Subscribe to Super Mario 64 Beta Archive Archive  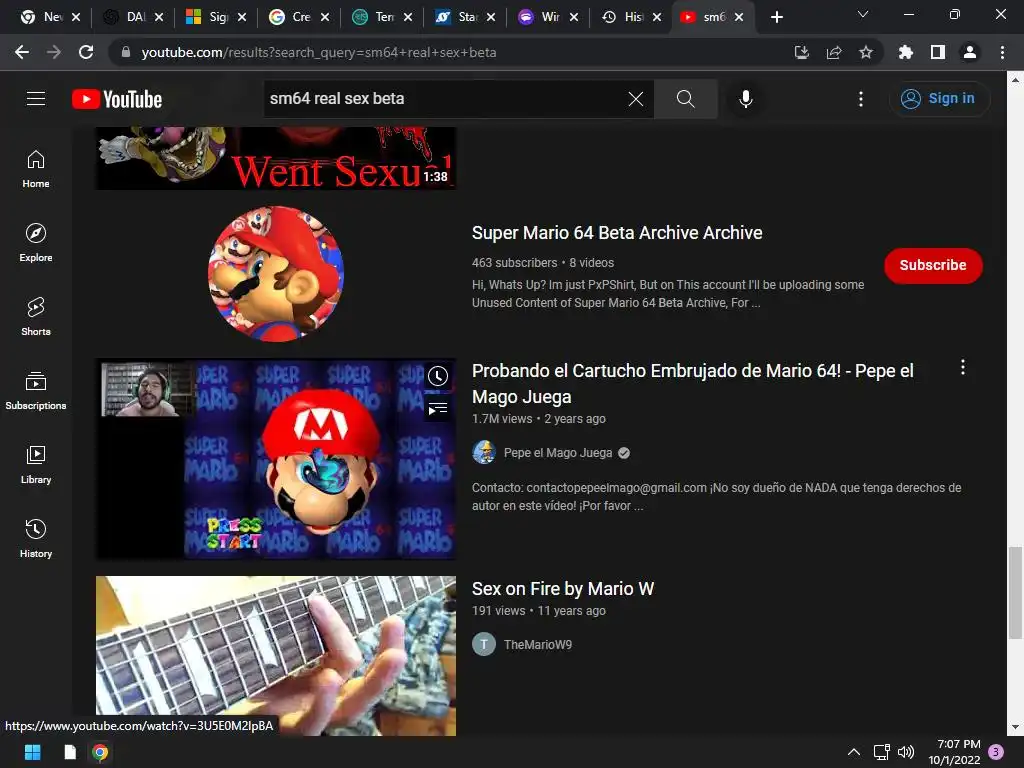point(933,265)
